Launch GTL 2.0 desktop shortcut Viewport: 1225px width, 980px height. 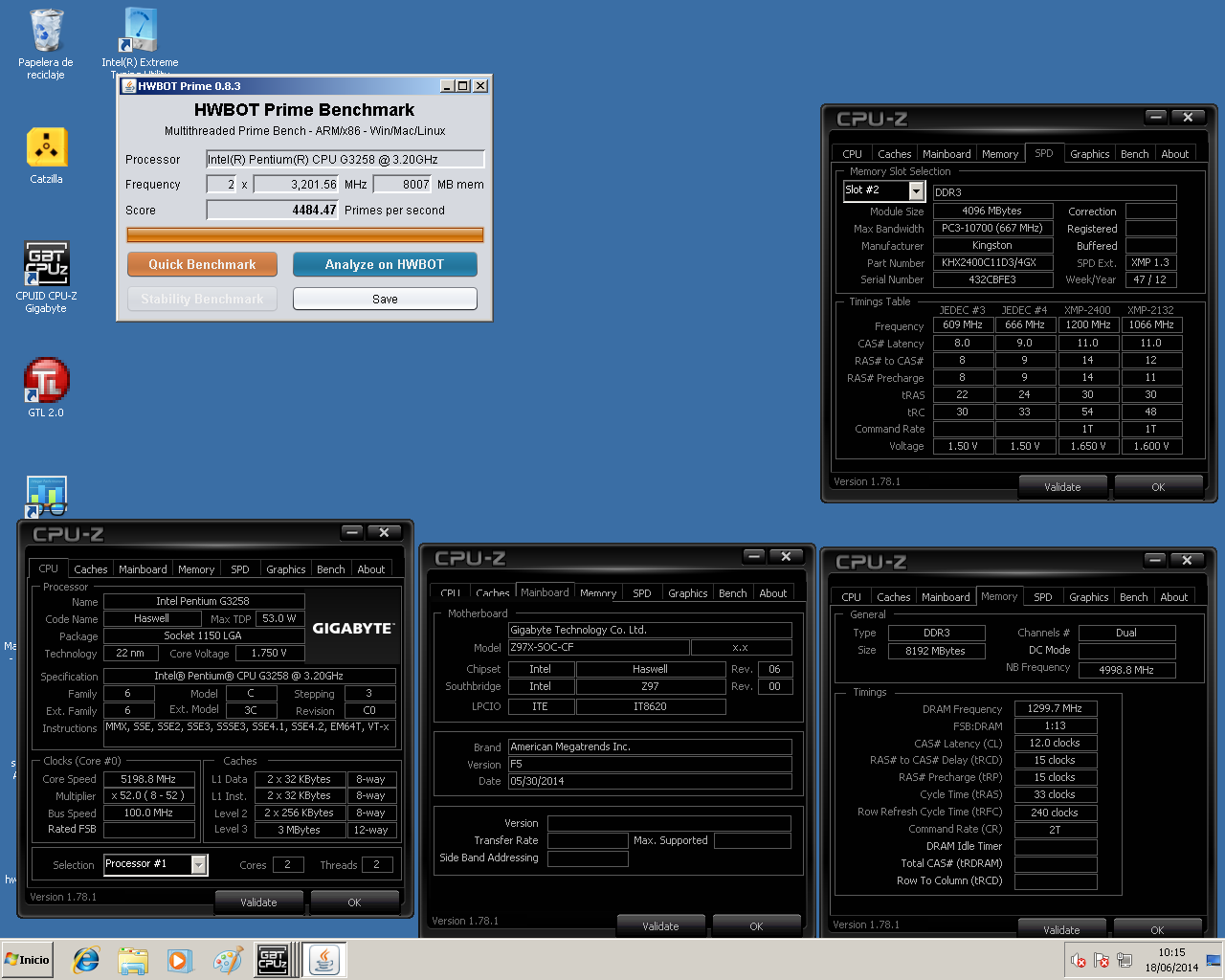[x=46, y=388]
